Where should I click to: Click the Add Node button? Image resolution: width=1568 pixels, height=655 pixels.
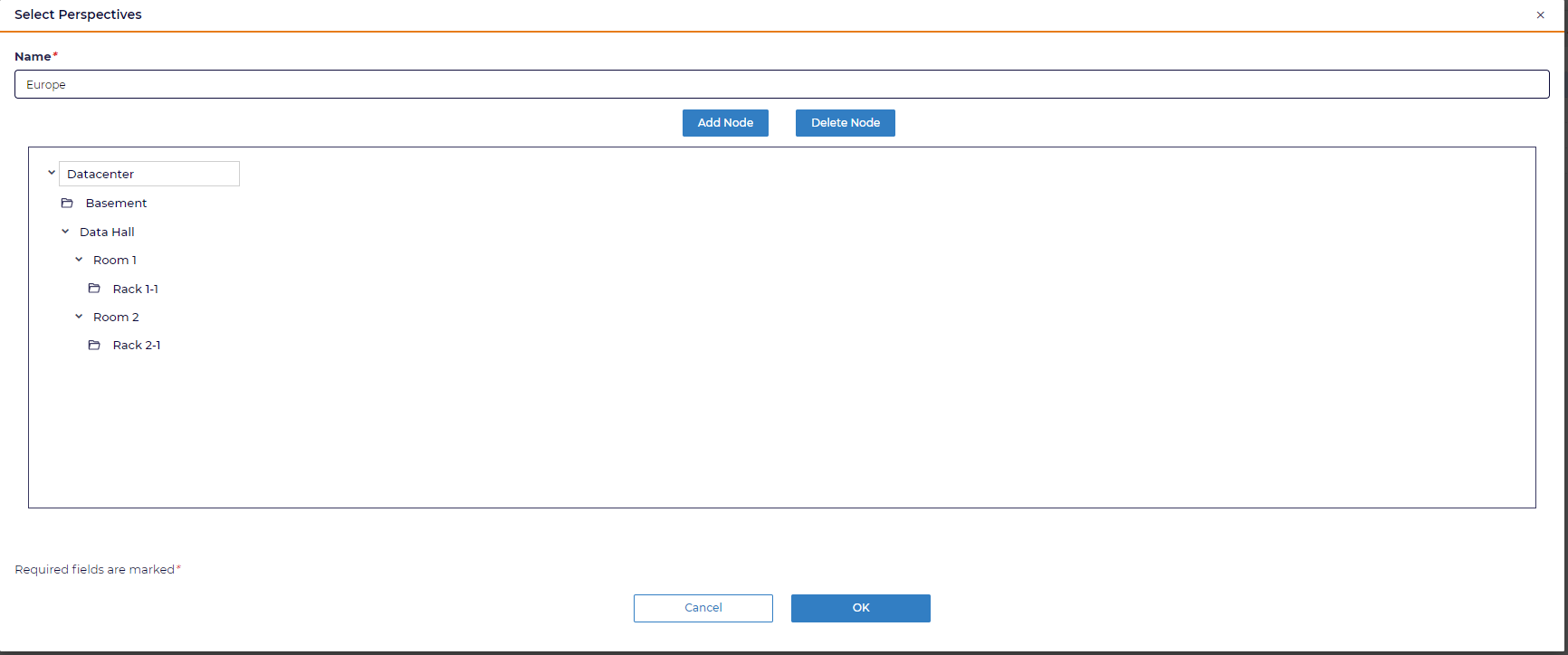725,123
